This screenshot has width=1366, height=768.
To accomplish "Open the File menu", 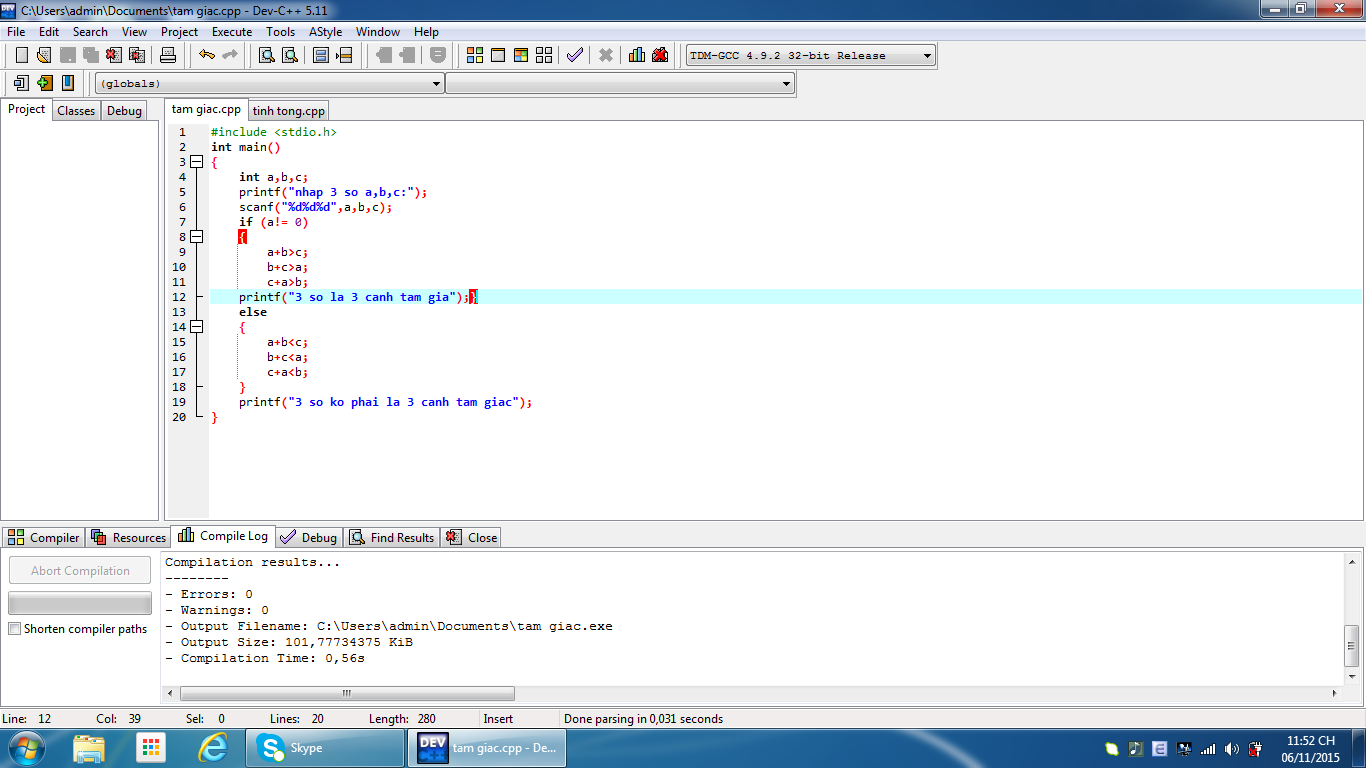I will coord(16,32).
